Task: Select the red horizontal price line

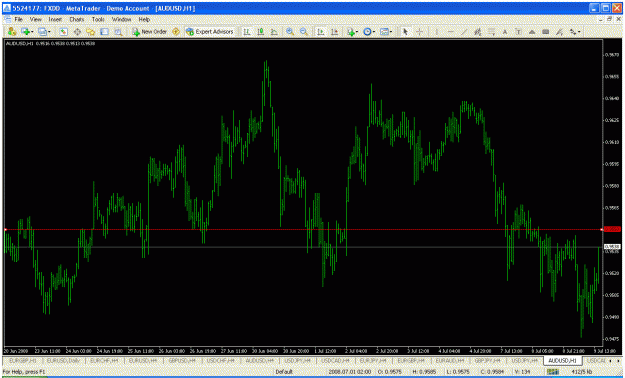Action: (x=303, y=230)
